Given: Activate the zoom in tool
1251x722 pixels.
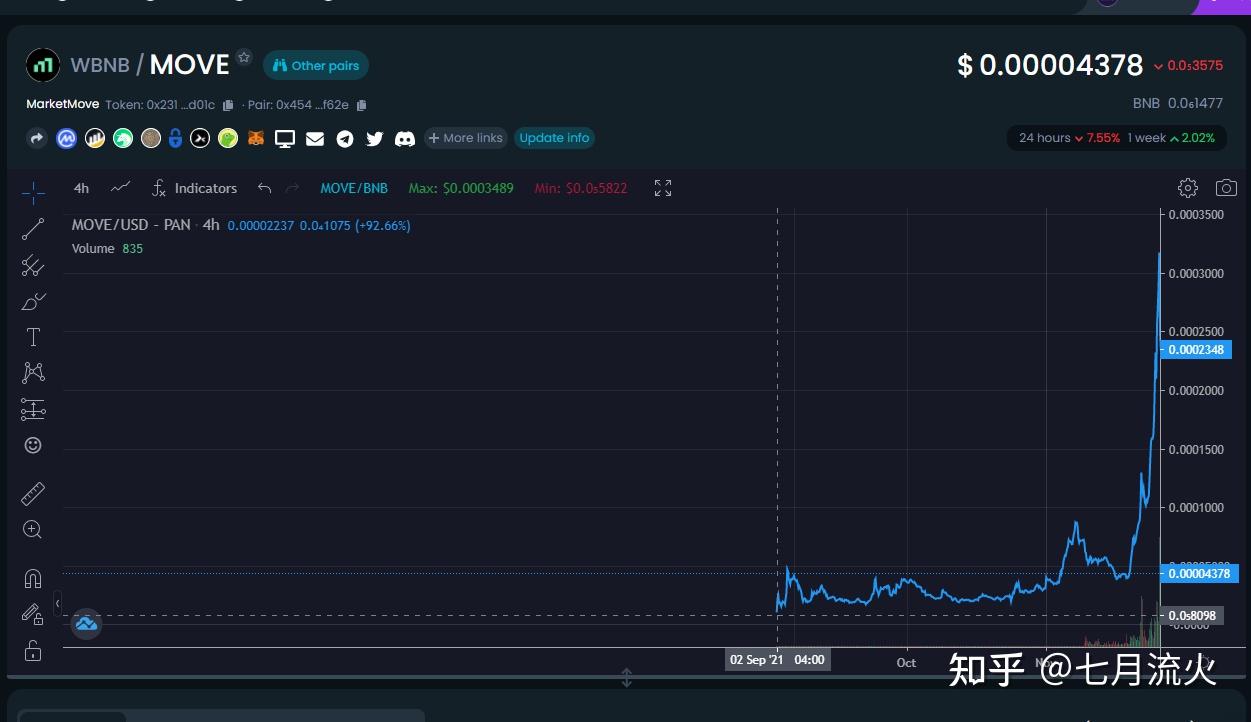Looking at the screenshot, I should (x=33, y=530).
